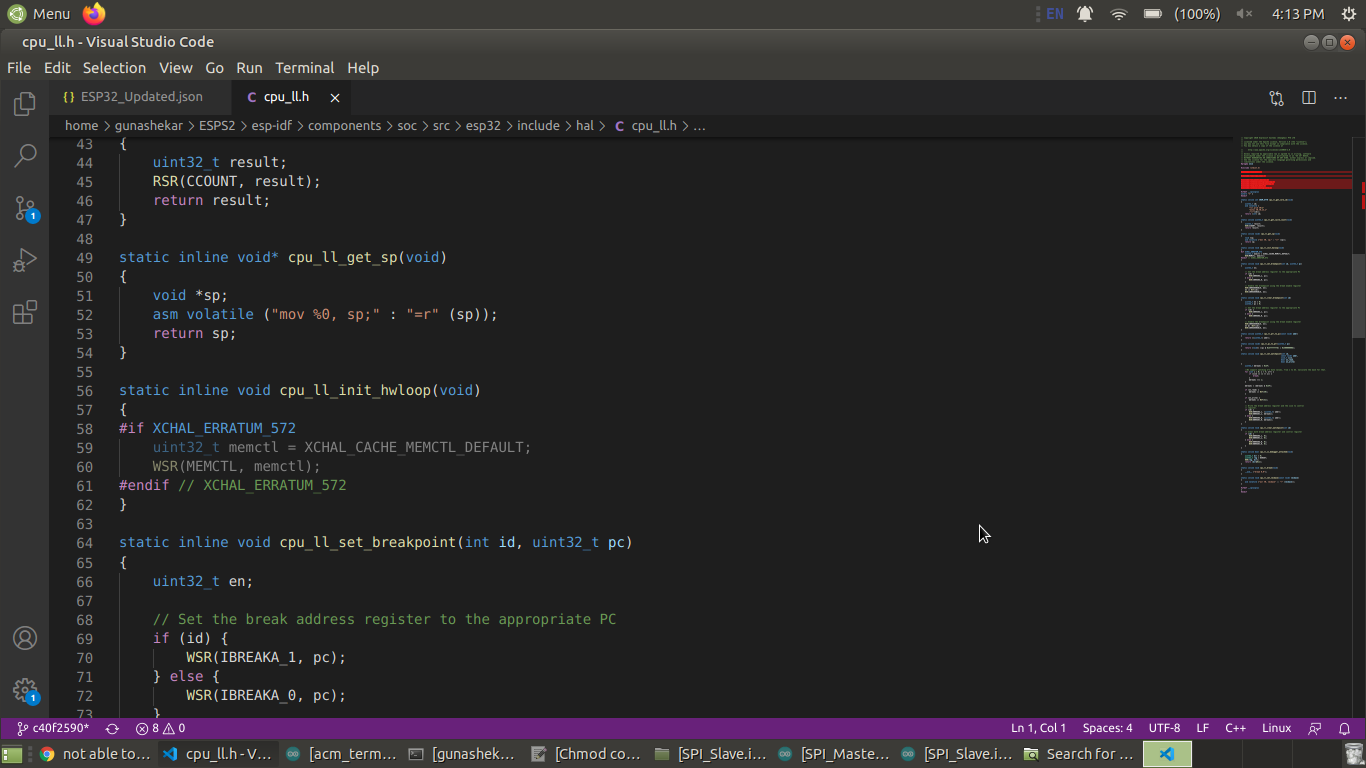Open the notifications bell in status bar

point(1345,729)
